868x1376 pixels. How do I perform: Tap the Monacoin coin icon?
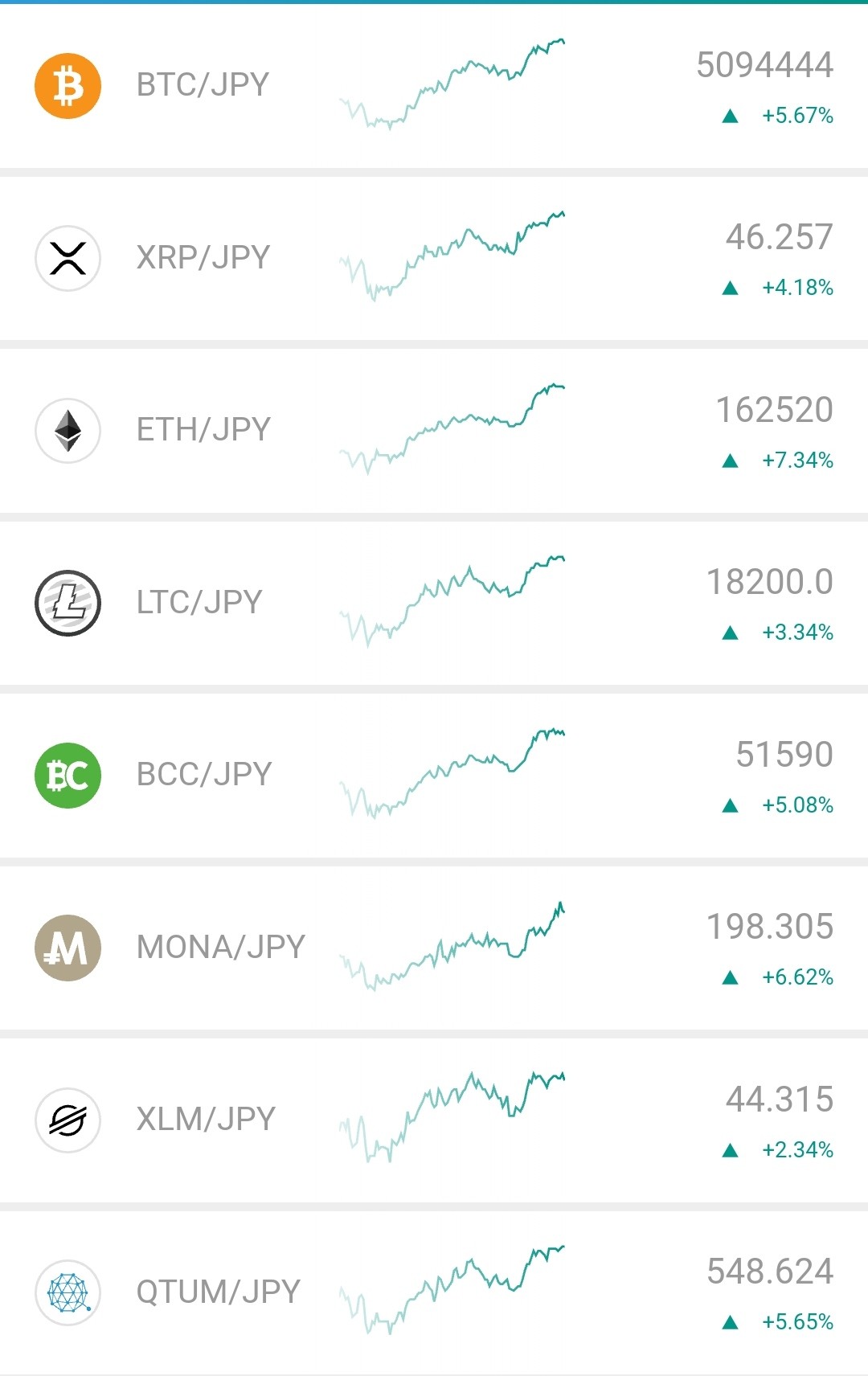(68, 948)
